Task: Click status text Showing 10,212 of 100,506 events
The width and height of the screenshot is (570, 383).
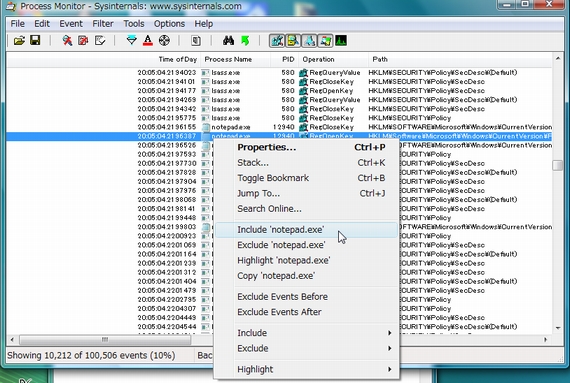Action: [x=91, y=355]
